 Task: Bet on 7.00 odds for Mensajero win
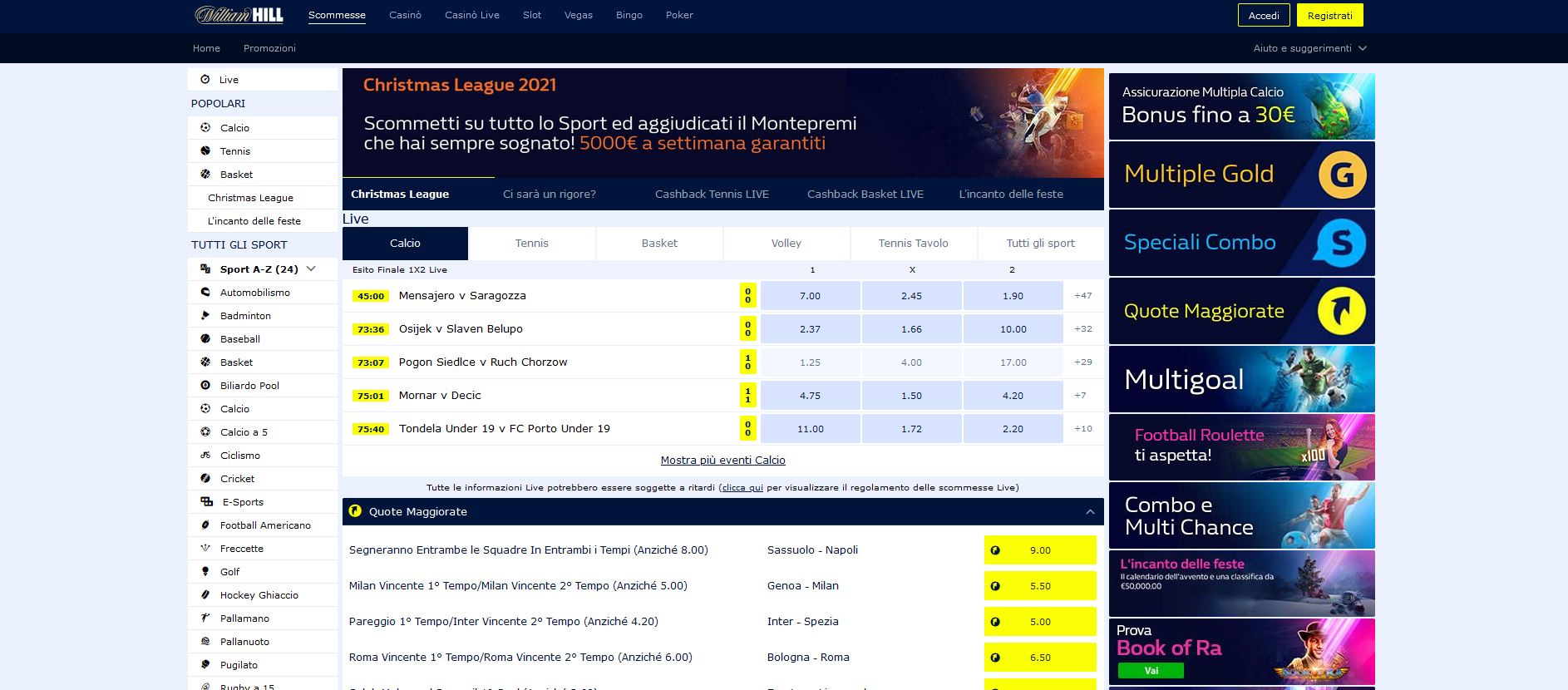tap(810, 295)
